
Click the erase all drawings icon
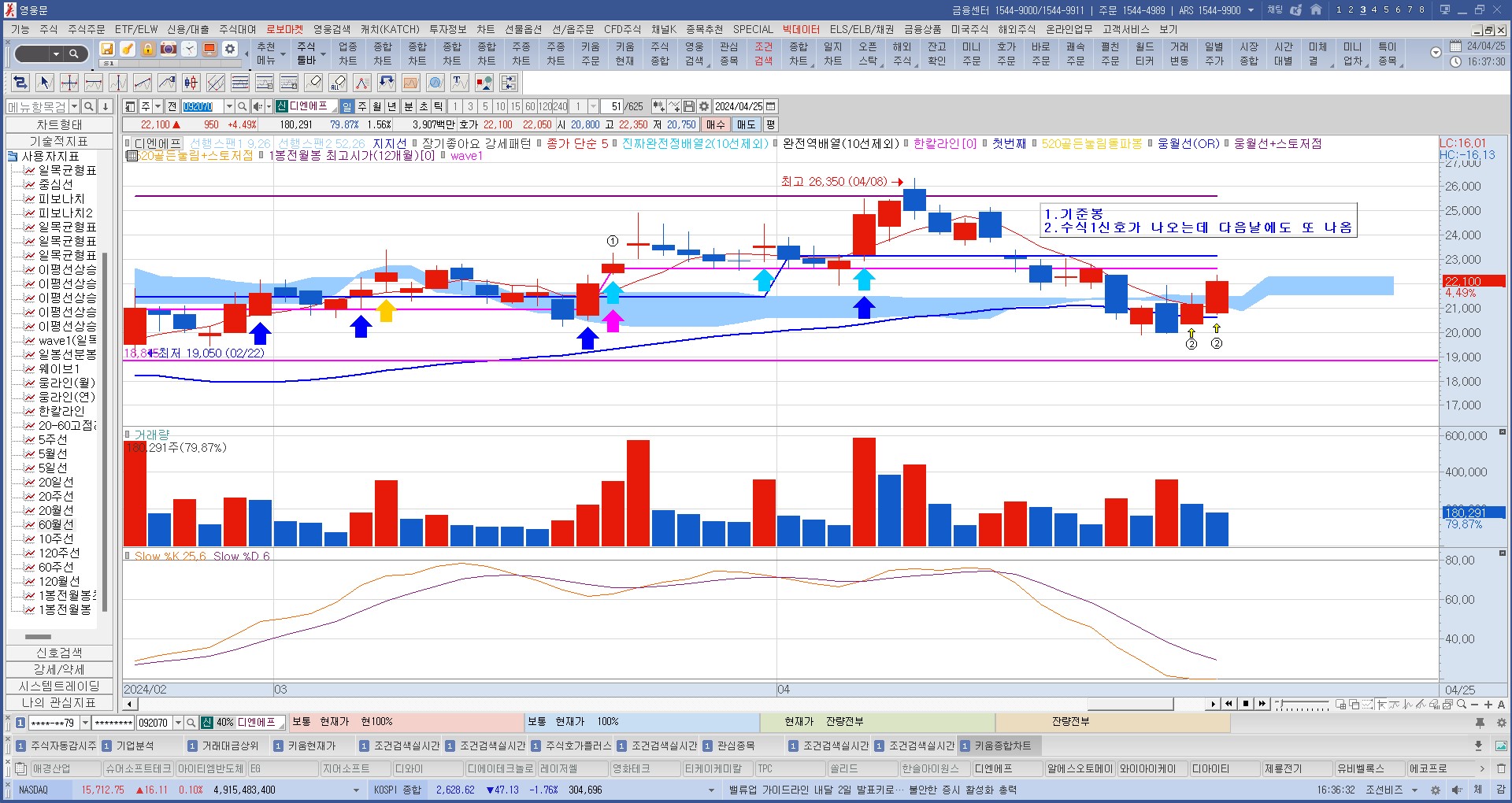point(338,83)
